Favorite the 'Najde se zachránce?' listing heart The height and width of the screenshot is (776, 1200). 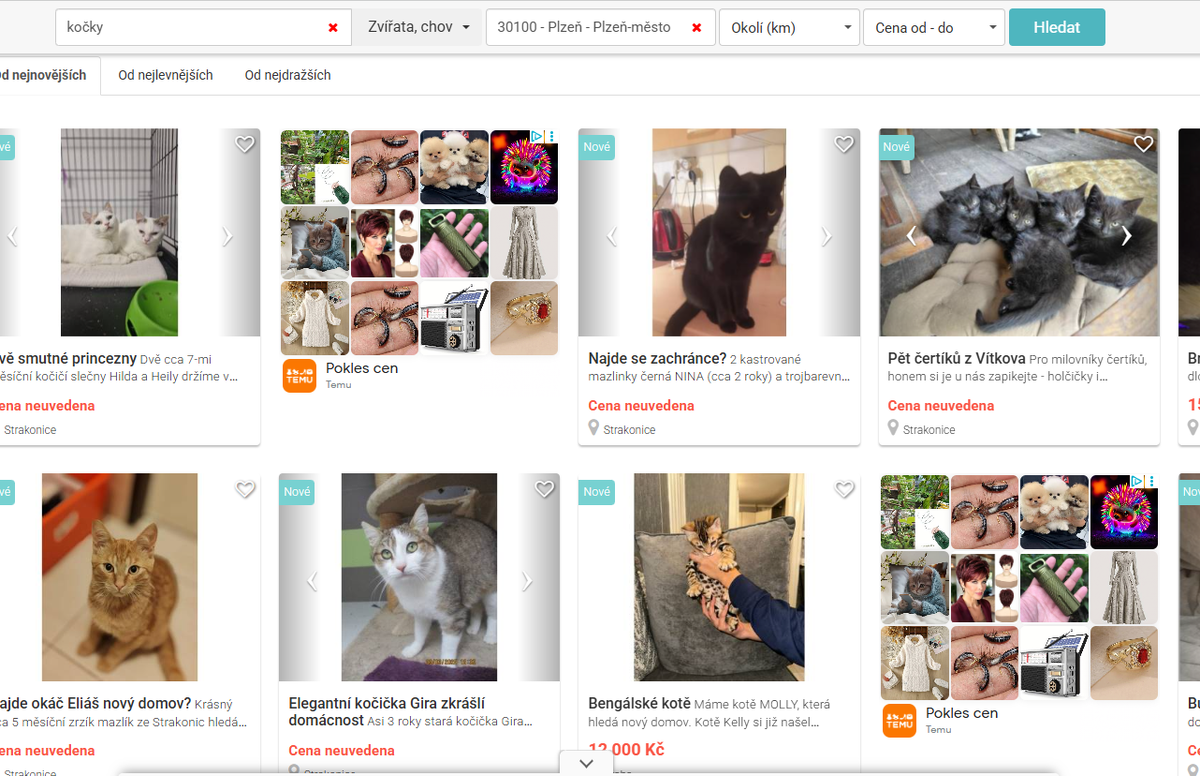click(844, 144)
